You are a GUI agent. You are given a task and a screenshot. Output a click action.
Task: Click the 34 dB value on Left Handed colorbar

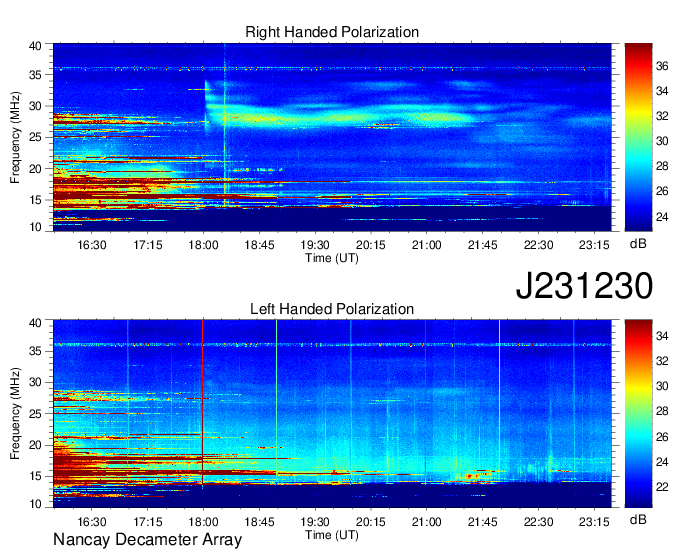pos(662,336)
